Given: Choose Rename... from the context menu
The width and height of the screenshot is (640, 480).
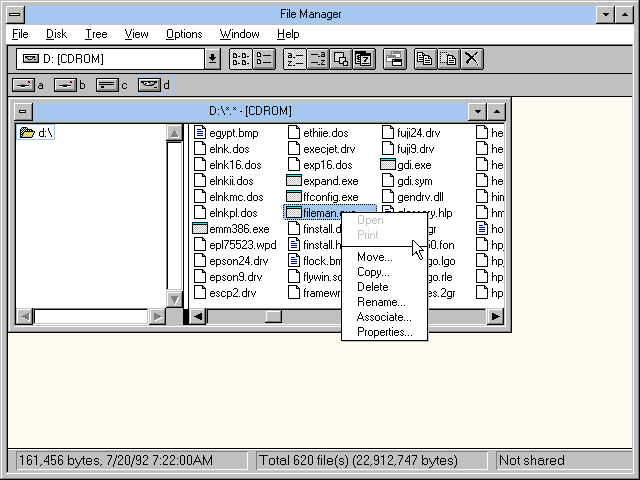Looking at the screenshot, I should coord(381,302).
